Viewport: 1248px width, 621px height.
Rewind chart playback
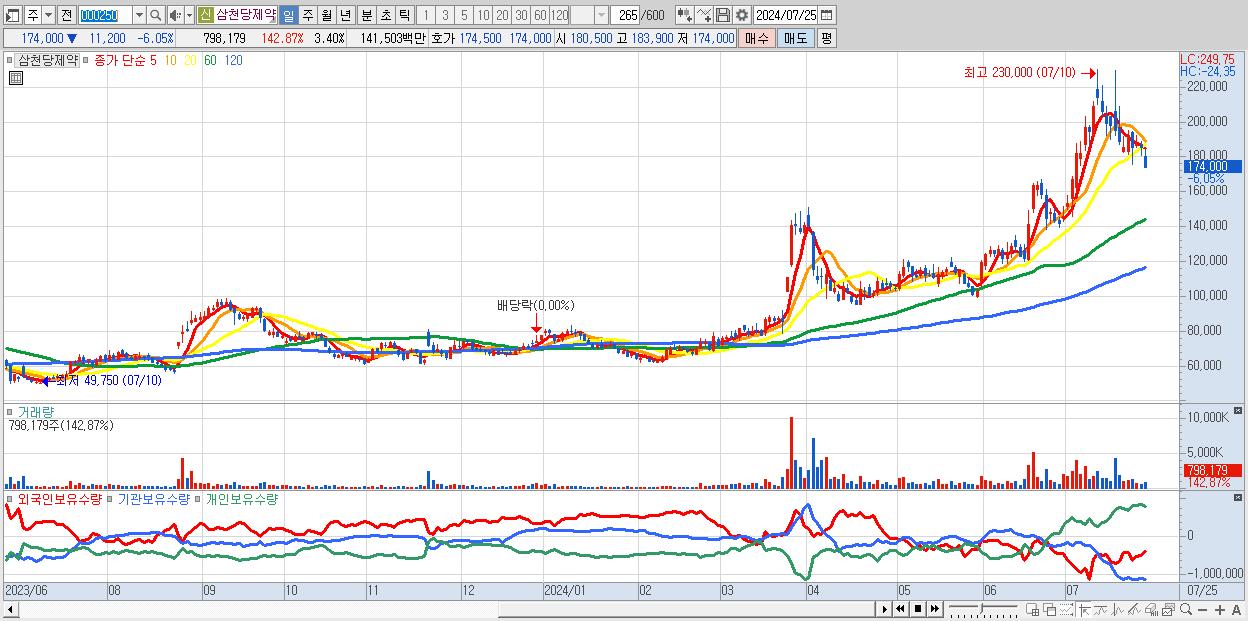pyautogui.click(x=900, y=609)
